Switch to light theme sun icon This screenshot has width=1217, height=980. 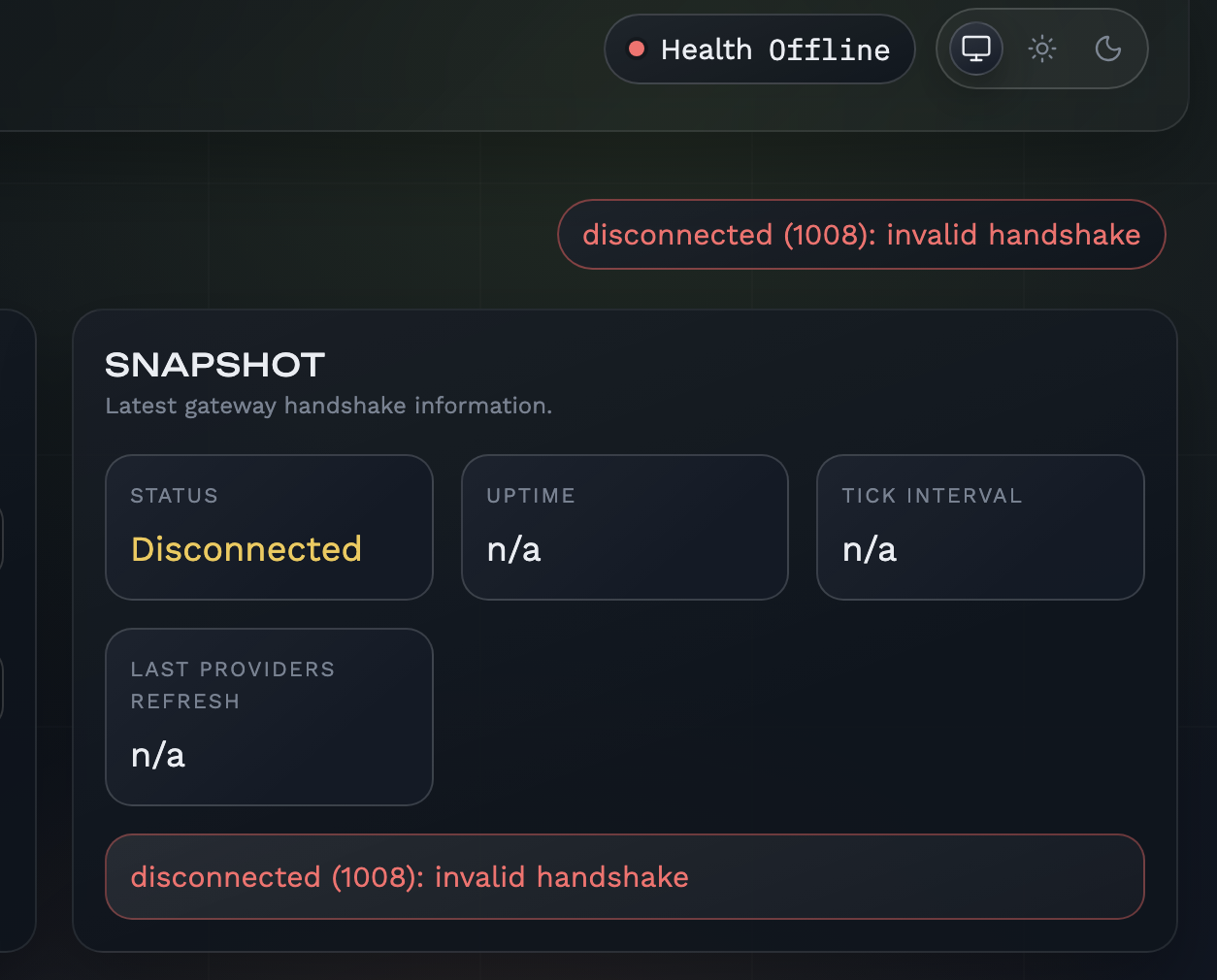[1042, 49]
